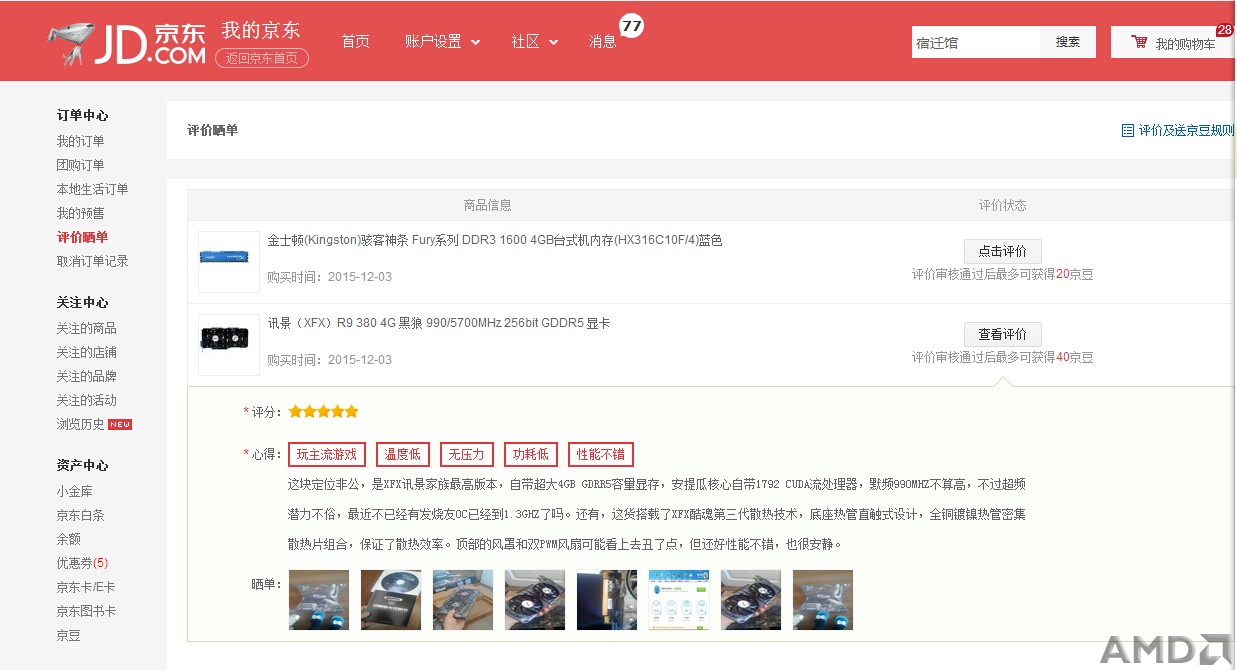Screen dimensions: 1237x670
Task: Open 我的订单 in sidebar
Action: [x=80, y=141]
